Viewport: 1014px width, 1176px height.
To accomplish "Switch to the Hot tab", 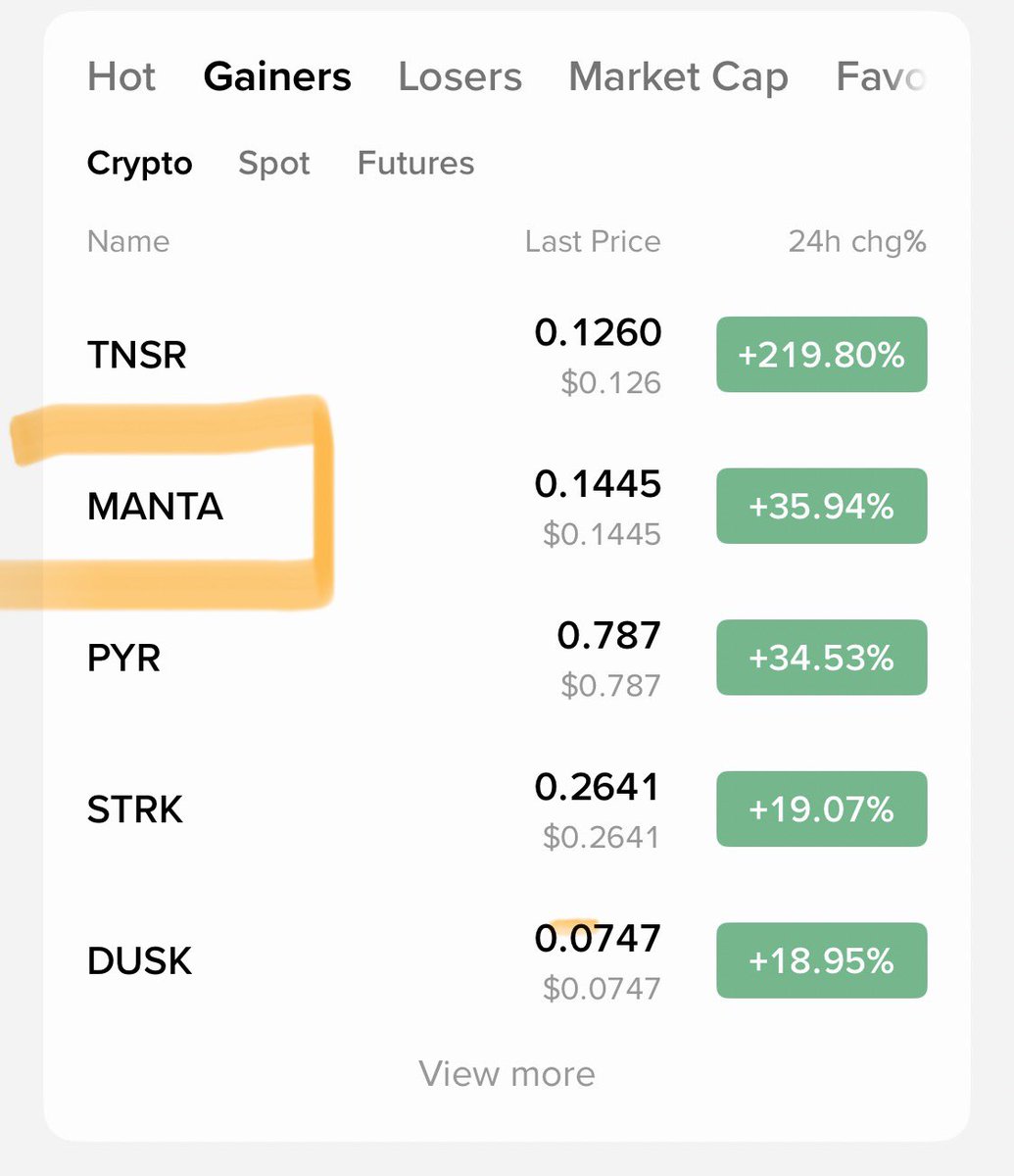I will pos(121,76).
